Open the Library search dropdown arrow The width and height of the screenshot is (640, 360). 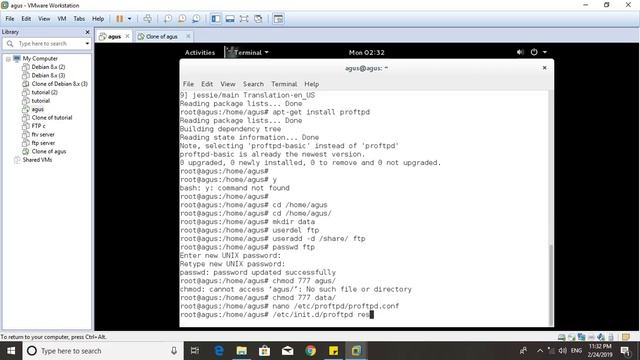[87, 43]
